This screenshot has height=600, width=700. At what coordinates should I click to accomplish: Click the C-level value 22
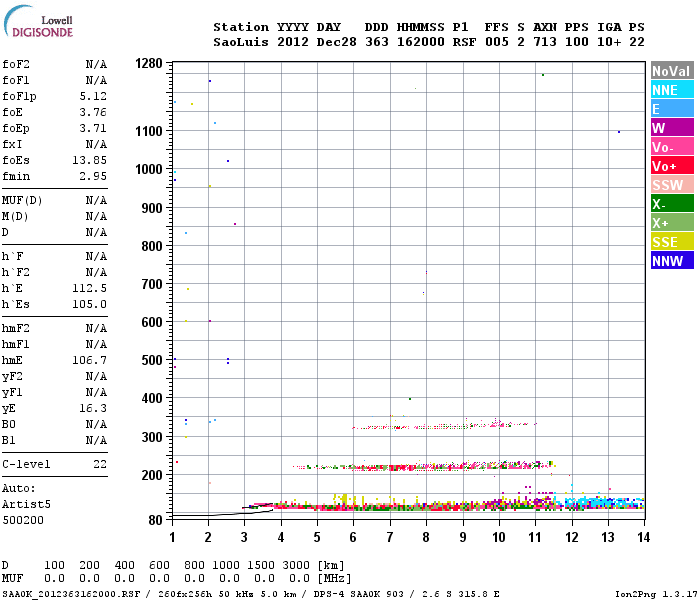[100, 464]
